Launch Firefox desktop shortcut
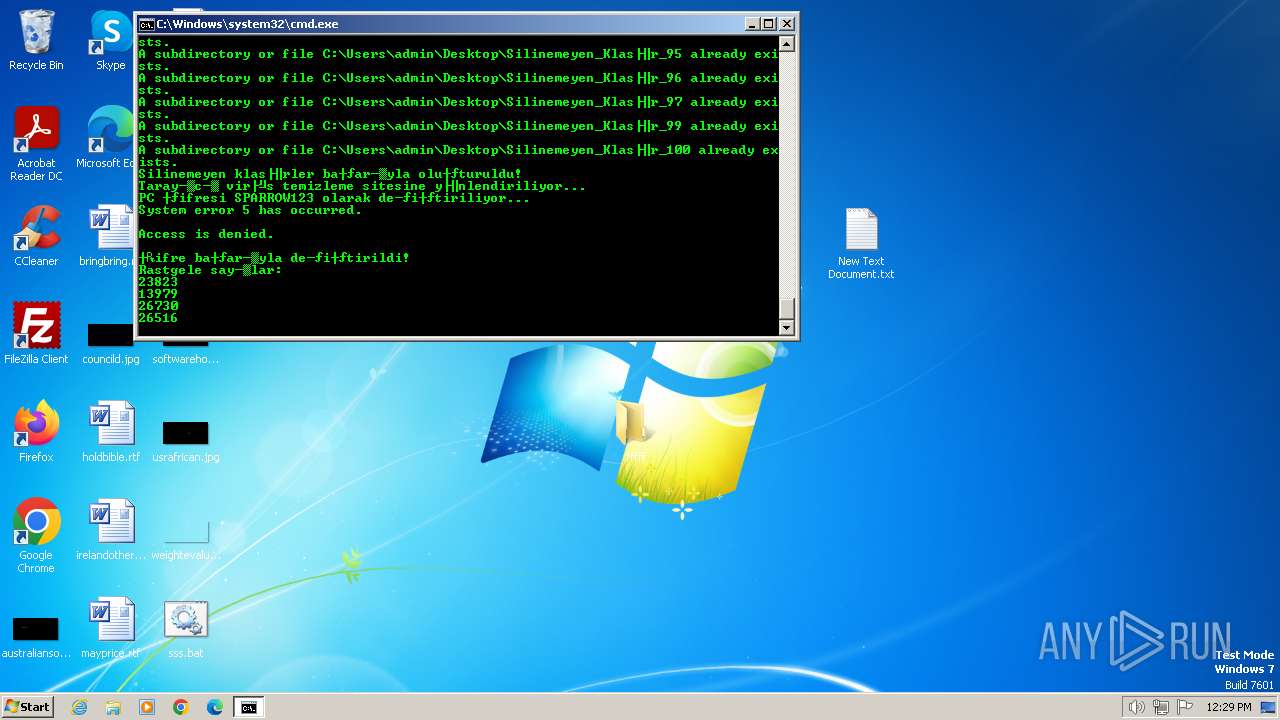Viewport: 1280px width, 720px height. tap(36, 432)
